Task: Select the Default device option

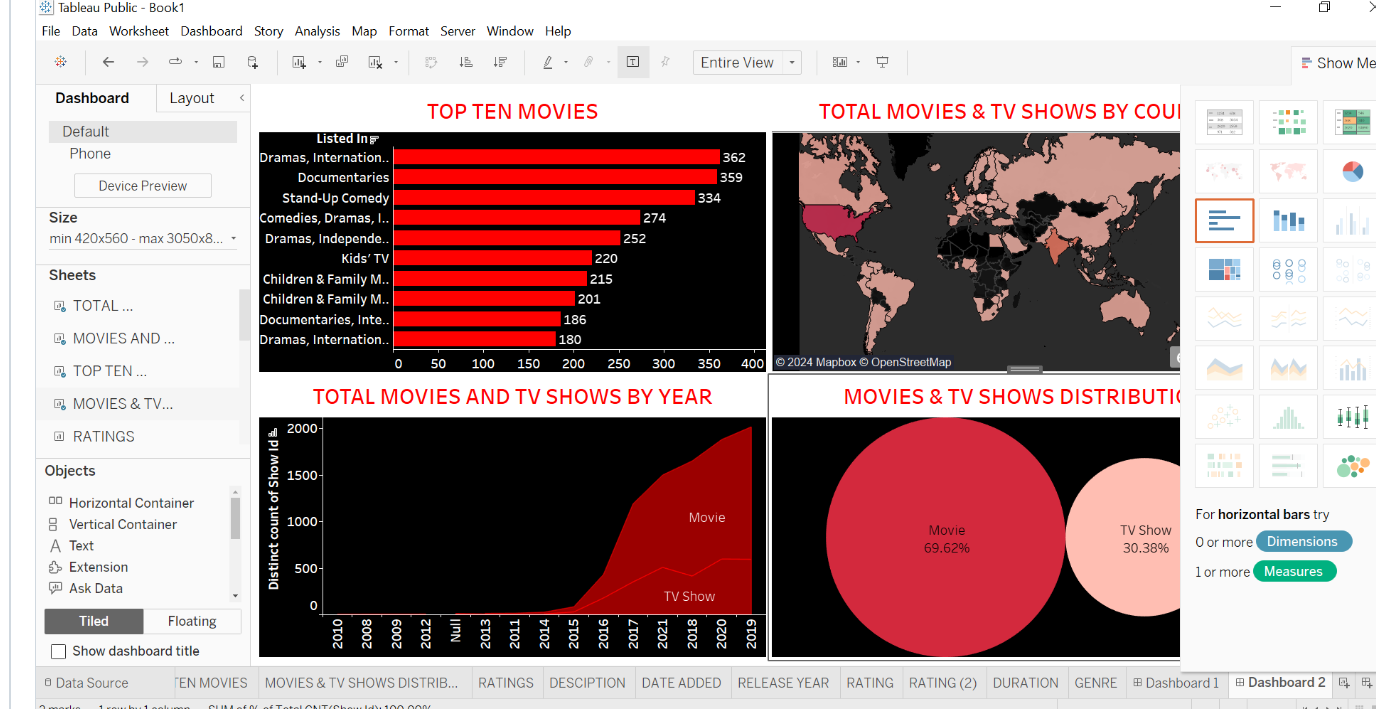Action: click(x=143, y=131)
